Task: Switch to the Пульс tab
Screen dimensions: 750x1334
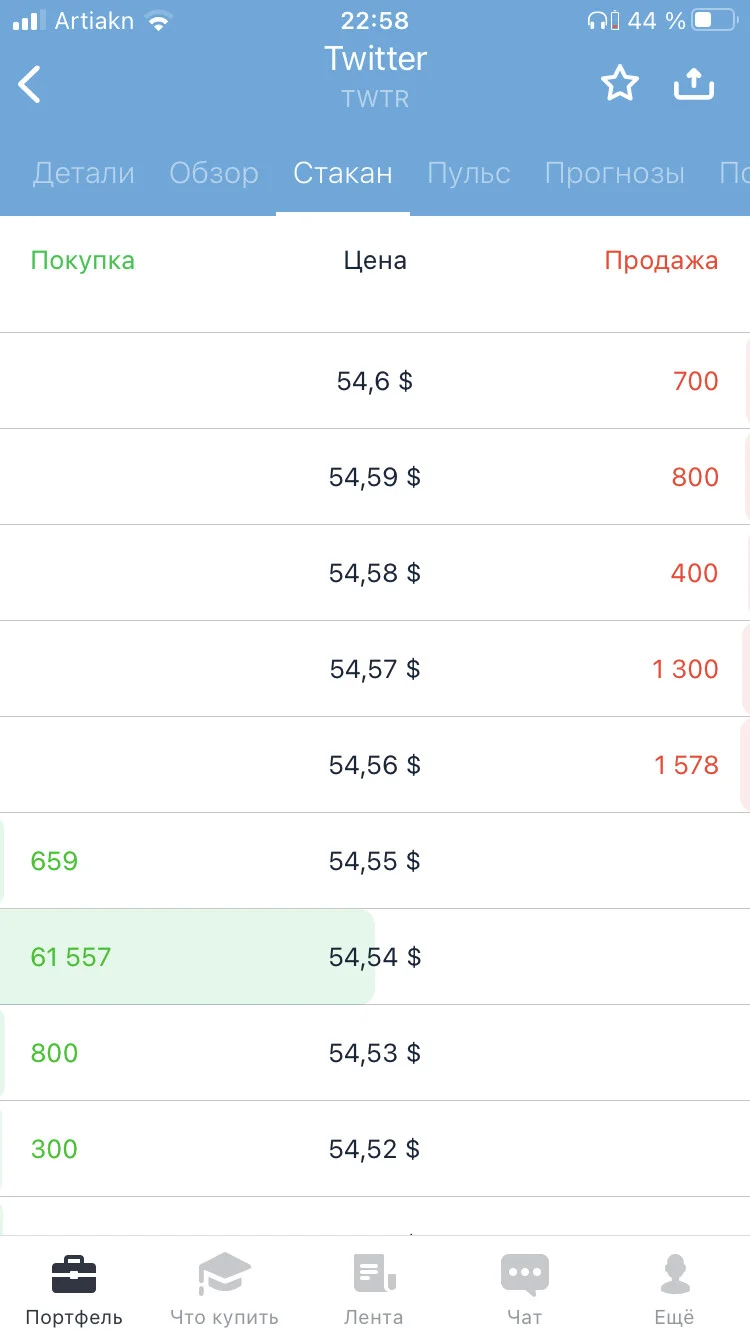Action: pyautogui.click(x=469, y=173)
